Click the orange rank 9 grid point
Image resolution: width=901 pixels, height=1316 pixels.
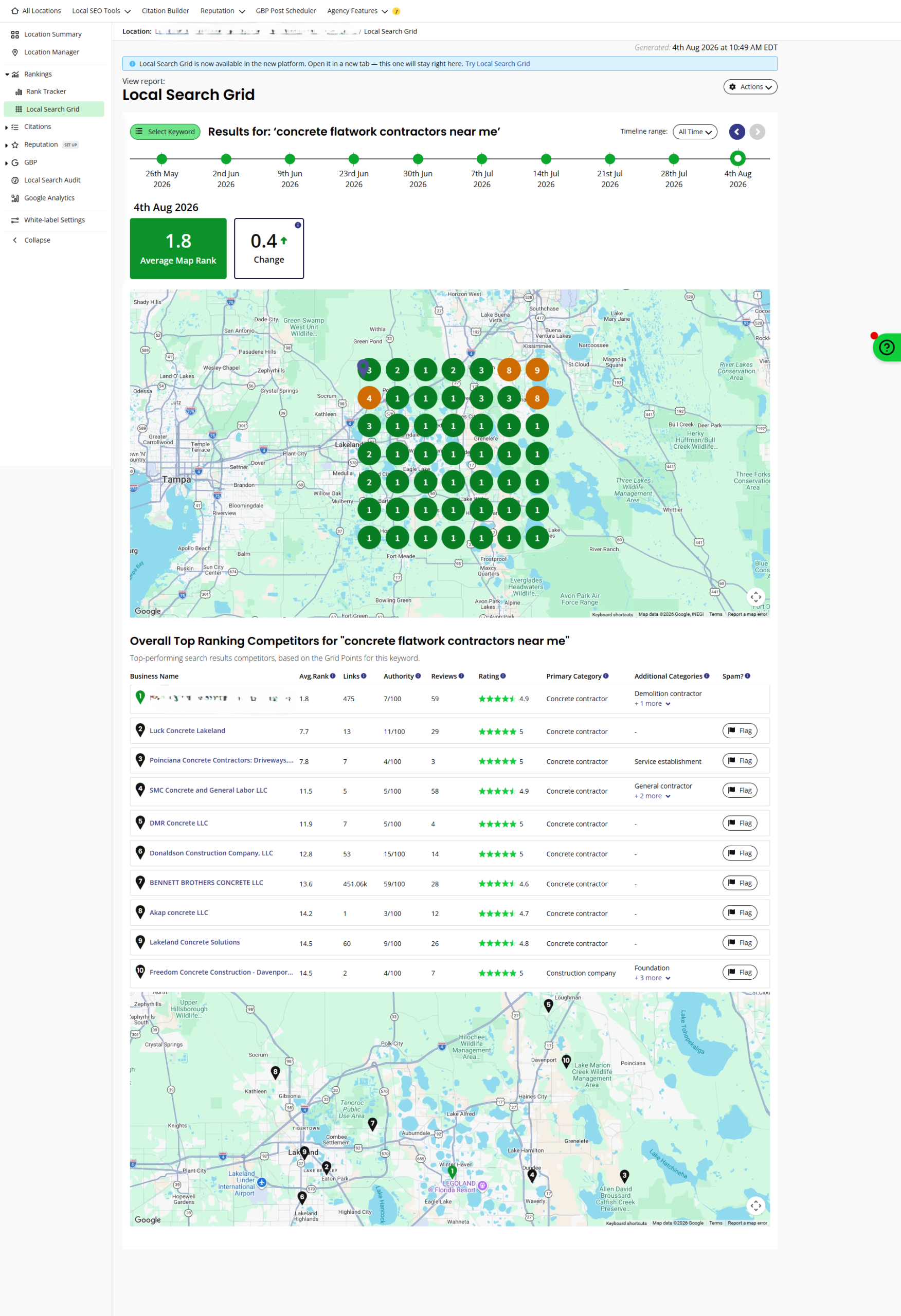pyautogui.click(x=537, y=370)
